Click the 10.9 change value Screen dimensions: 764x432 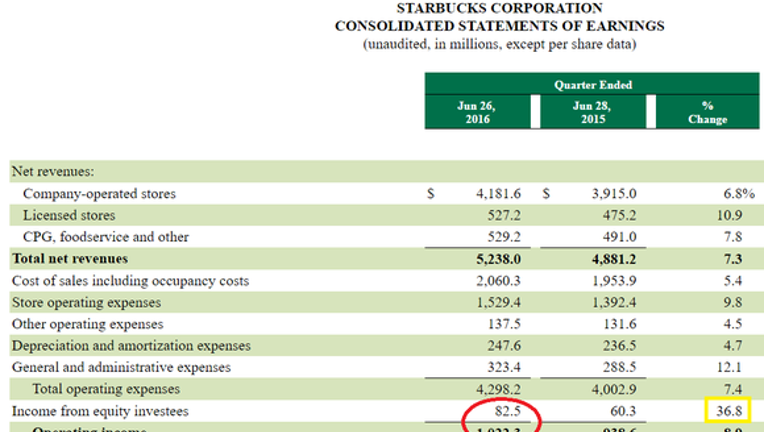click(729, 215)
